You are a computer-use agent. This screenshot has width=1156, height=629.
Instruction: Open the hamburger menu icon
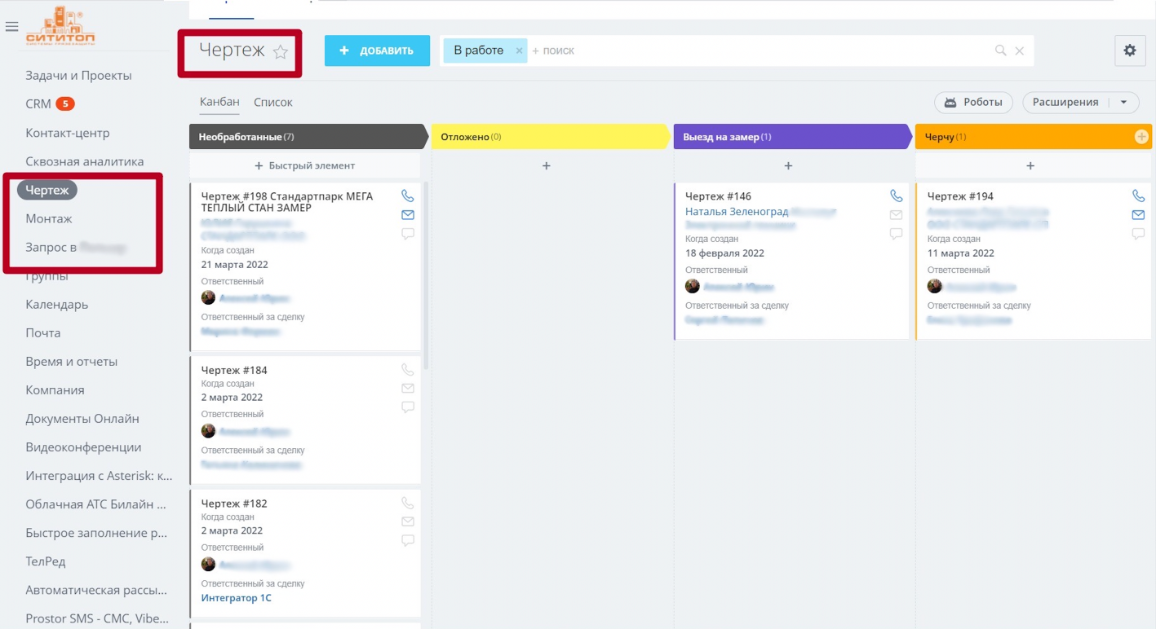[x=12, y=27]
